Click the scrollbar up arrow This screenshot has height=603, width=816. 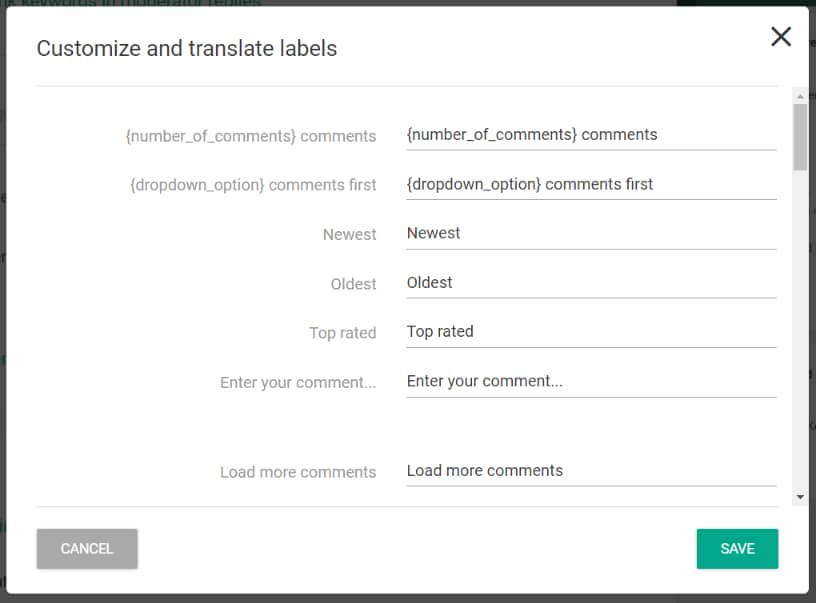coord(800,96)
